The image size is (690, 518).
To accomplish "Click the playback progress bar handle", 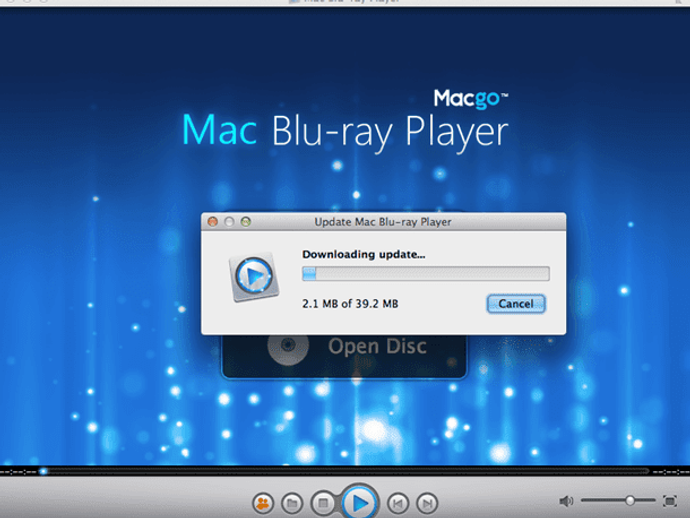I will pos(43,471).
